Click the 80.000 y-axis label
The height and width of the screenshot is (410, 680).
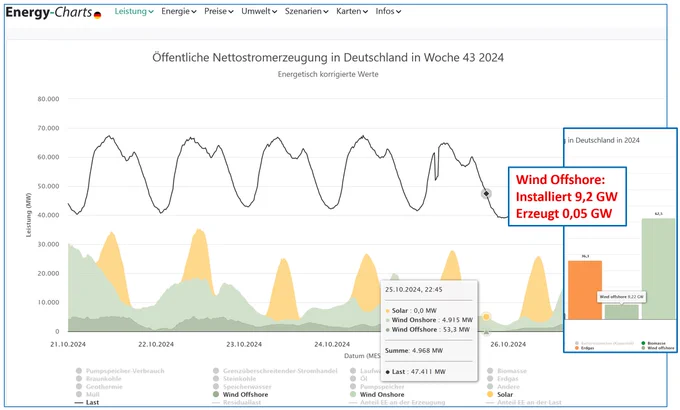(x=48, y=99)
